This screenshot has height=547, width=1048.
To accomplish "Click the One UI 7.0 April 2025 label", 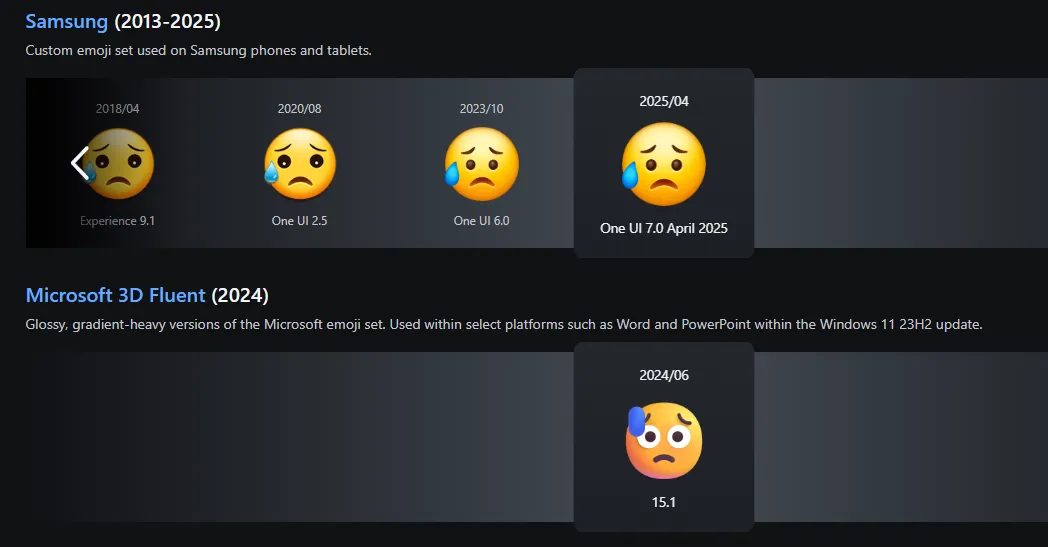I will click(x=663, y=228).
